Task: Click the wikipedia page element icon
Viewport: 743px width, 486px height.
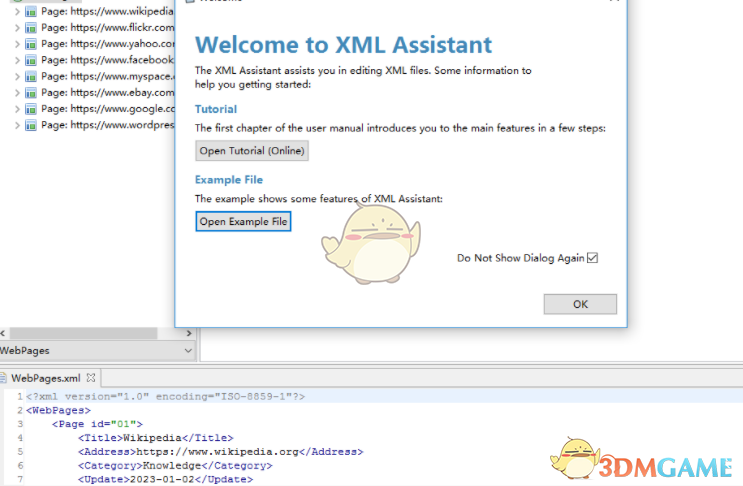Action: (x=31, y=11)
